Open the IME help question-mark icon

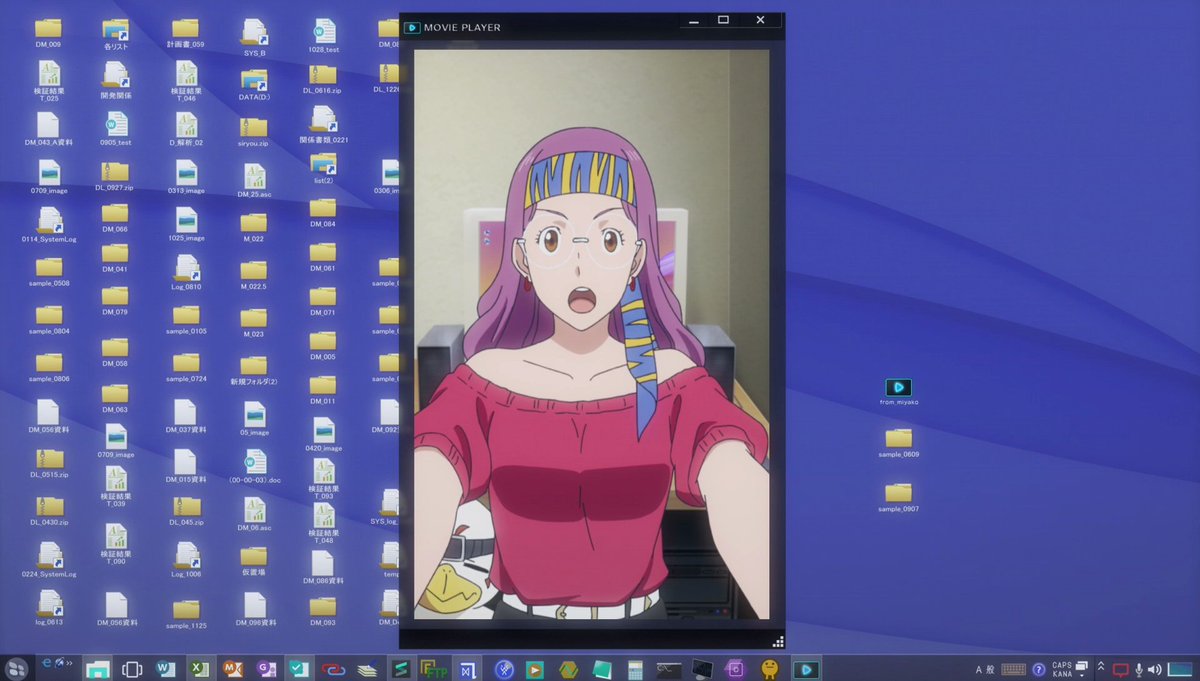click(1038, 670)
